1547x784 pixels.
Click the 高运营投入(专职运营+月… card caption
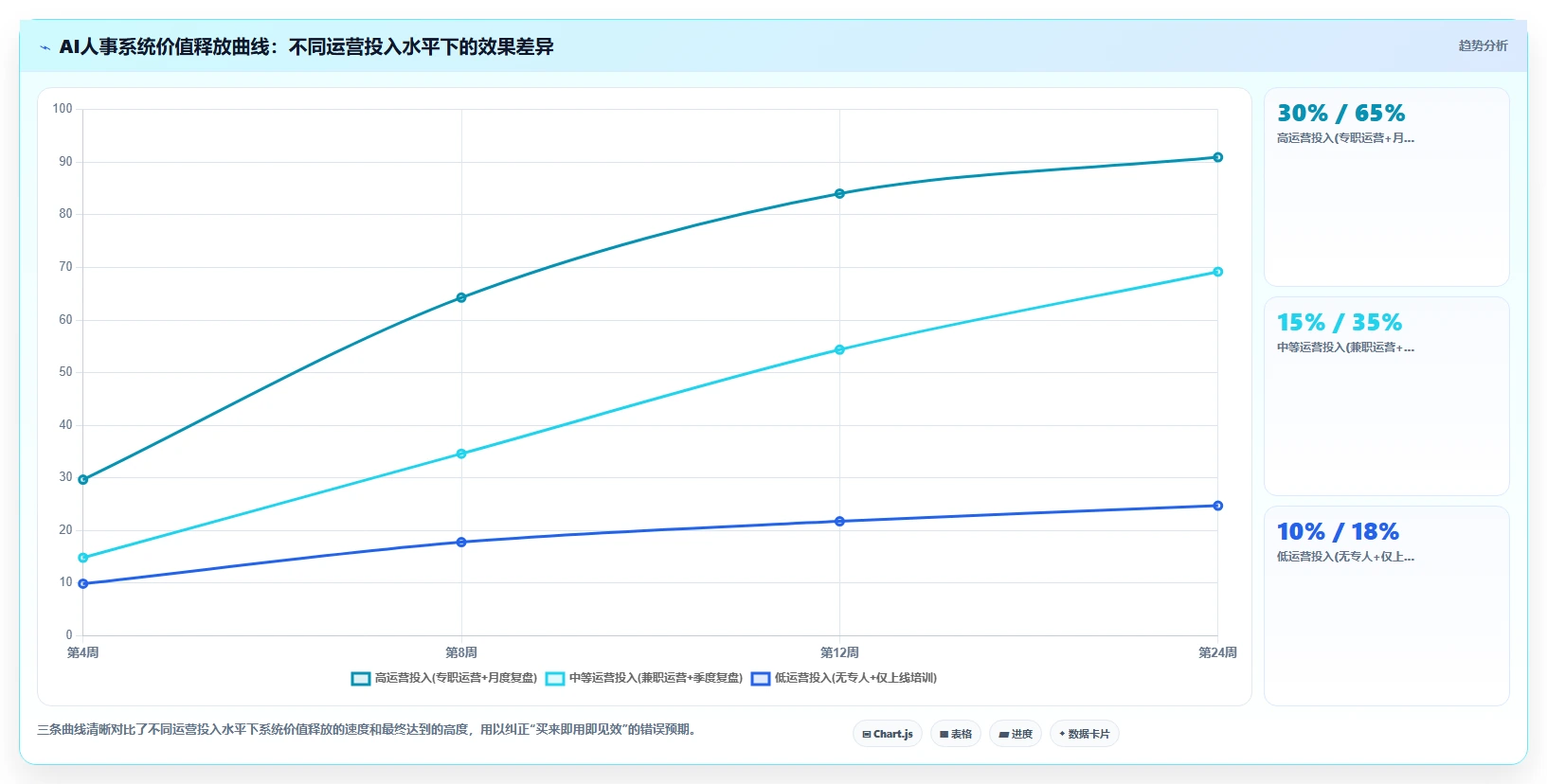coord(1345,138)
